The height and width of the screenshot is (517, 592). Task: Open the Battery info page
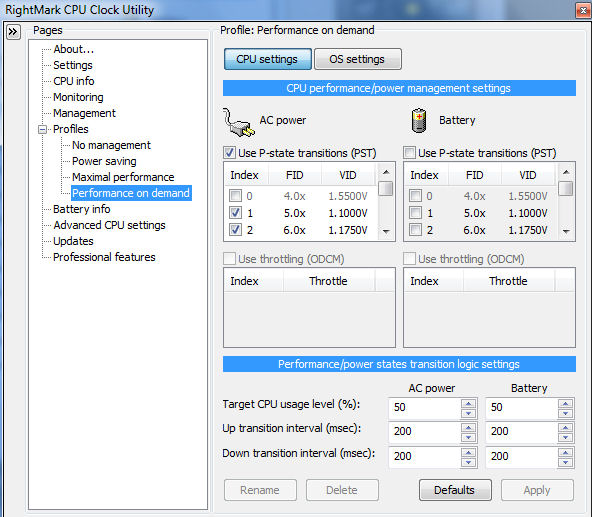pyautogui.click(x=82, y=209)
